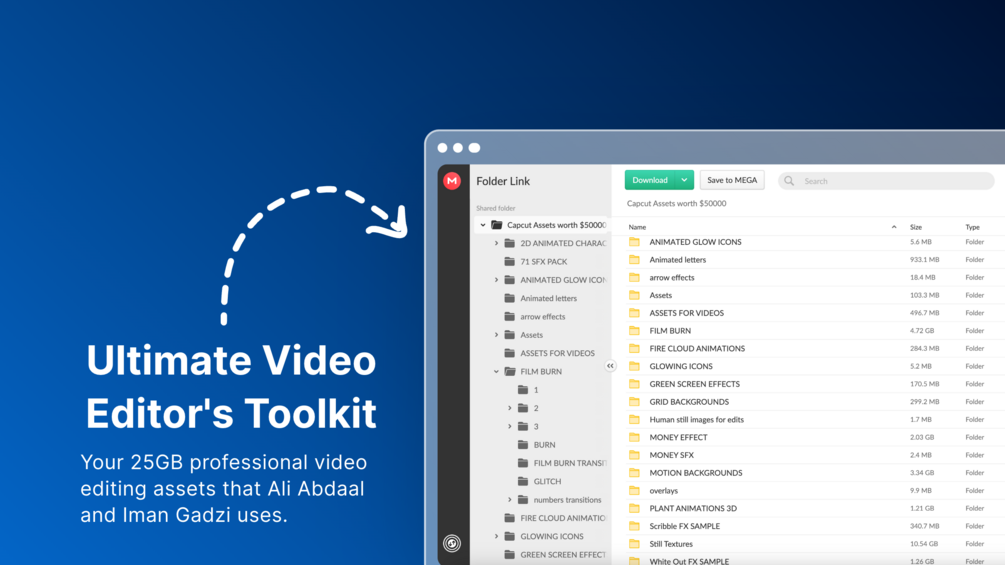This screenshot has height=565, width=1005.
Task: Select 71 SFX PACK in folder tree
Action: coord(544,261)
